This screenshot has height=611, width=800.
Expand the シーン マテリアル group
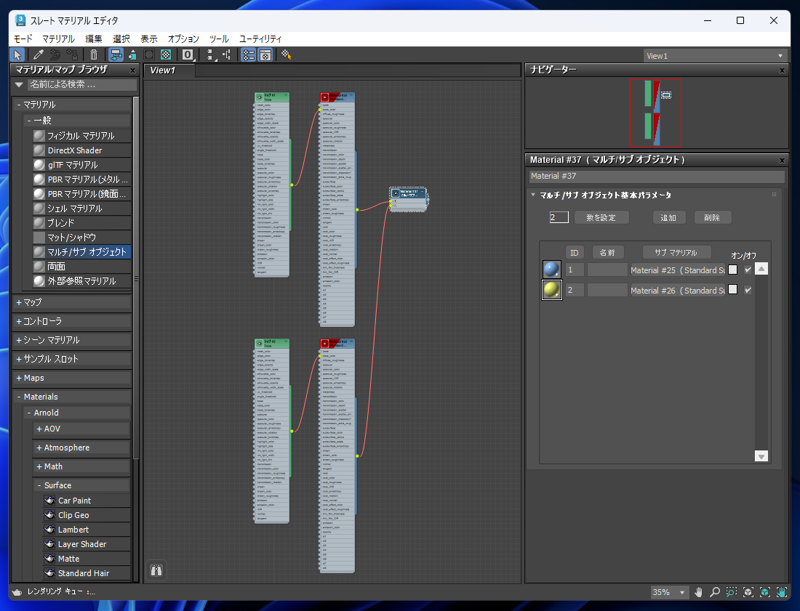tap(72, 340)
